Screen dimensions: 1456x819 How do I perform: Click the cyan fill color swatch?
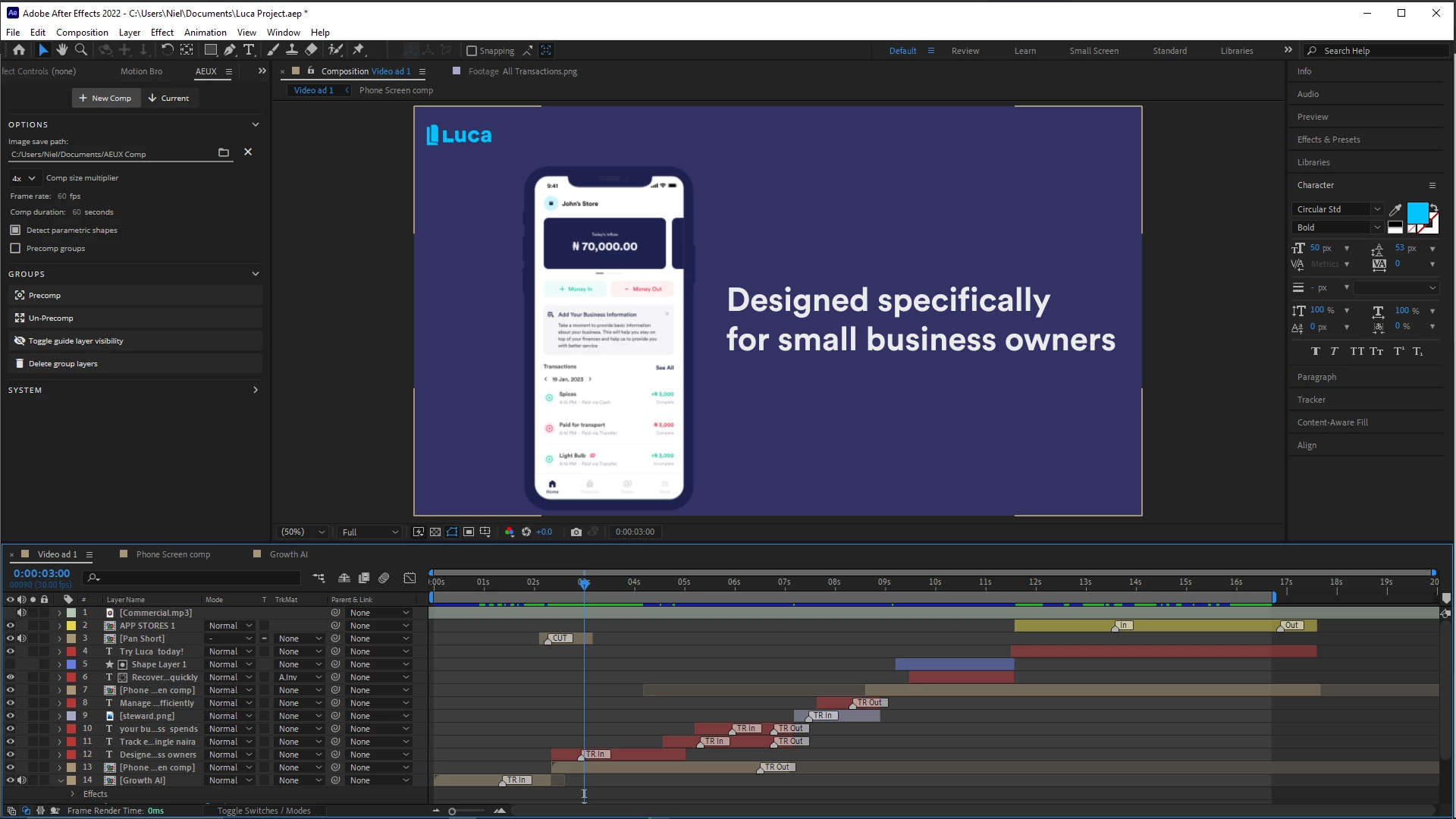[x=1417, y=212]
